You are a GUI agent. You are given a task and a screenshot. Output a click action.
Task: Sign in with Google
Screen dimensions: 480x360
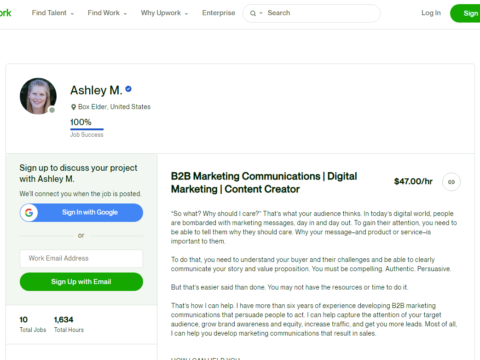click(81, 213)
